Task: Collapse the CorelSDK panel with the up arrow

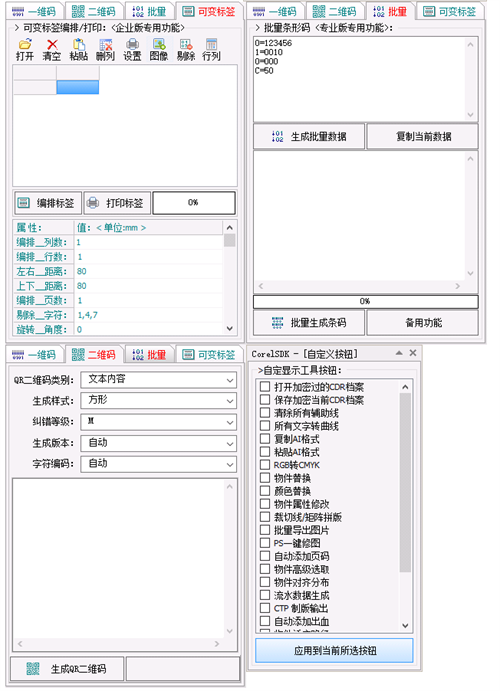Action: (x=399, y=353)
